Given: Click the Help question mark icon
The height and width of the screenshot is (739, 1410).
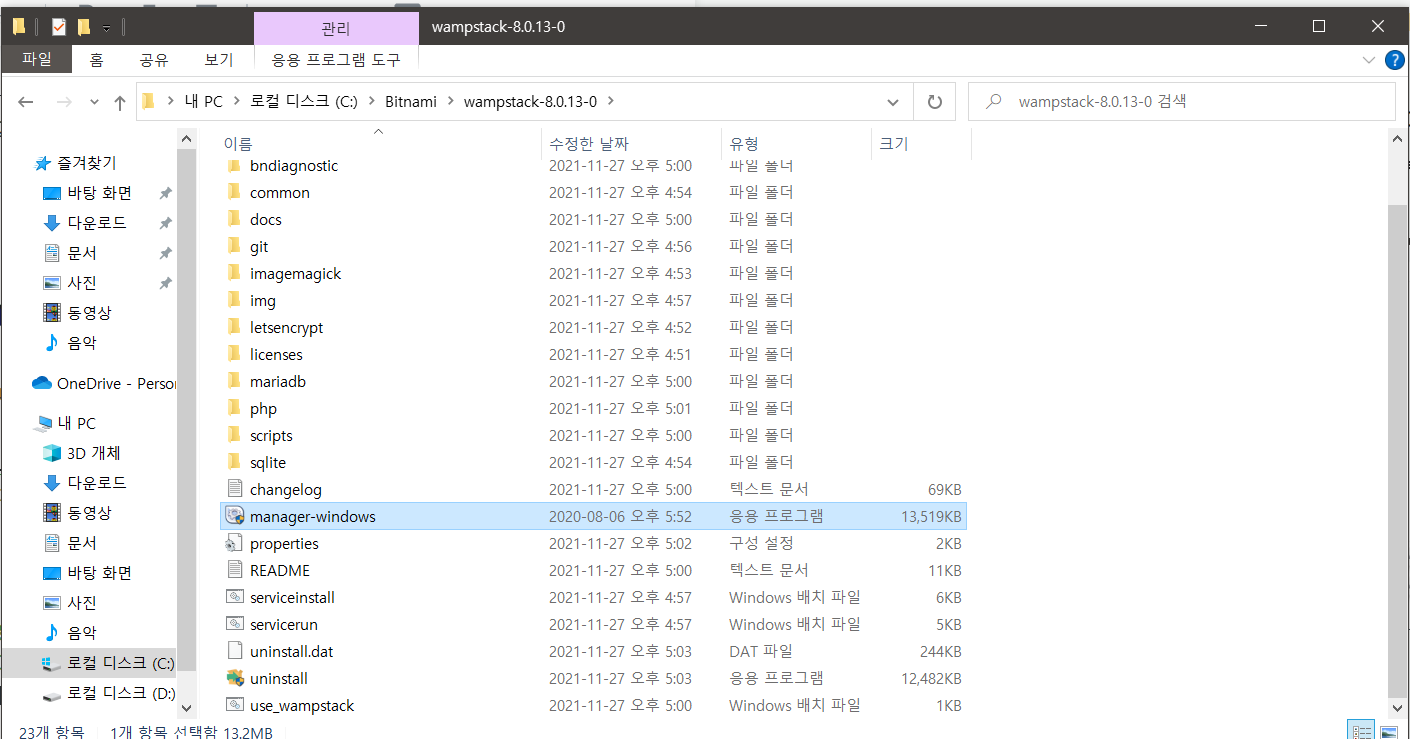Looking at the screenshot, I should point(1394,60).
